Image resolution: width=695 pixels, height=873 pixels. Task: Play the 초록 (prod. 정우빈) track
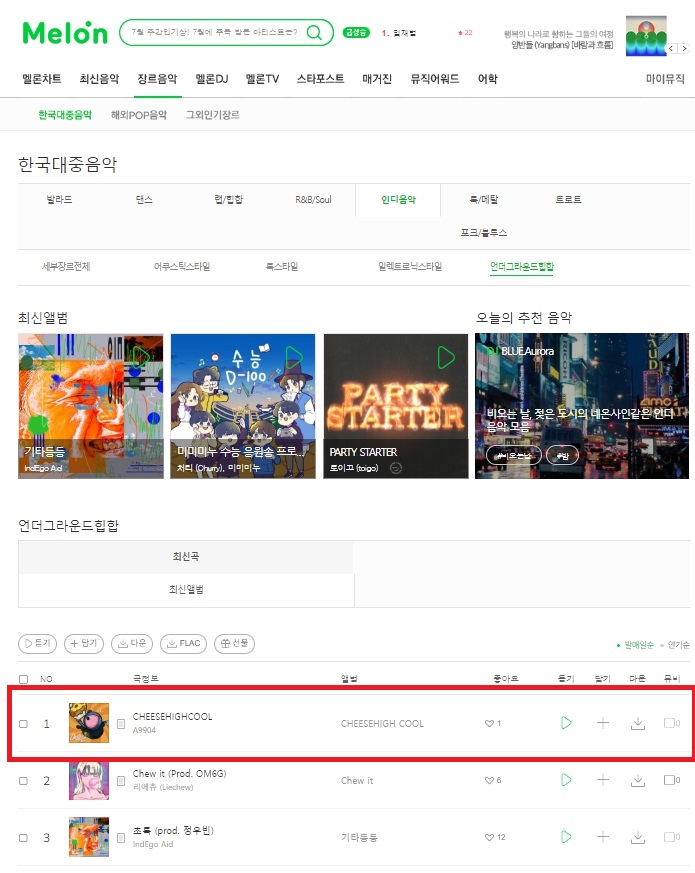[x=566, y=836]
